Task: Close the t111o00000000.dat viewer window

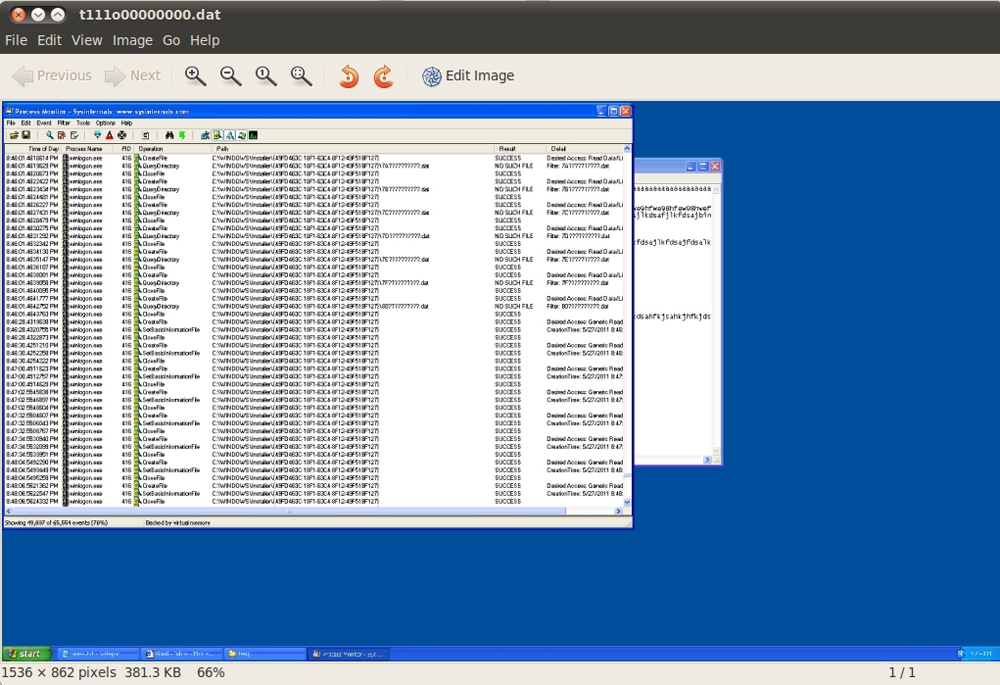Action: 18,15
